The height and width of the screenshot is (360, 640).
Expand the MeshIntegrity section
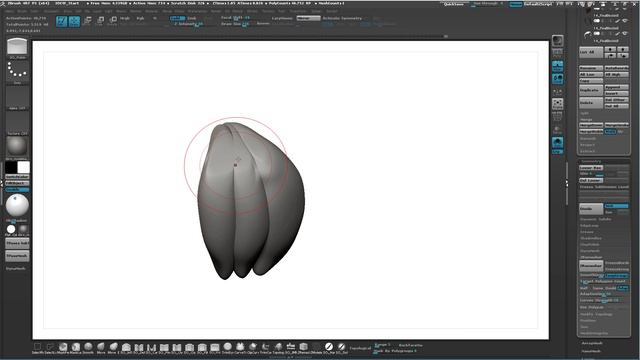tap(594, 333)
